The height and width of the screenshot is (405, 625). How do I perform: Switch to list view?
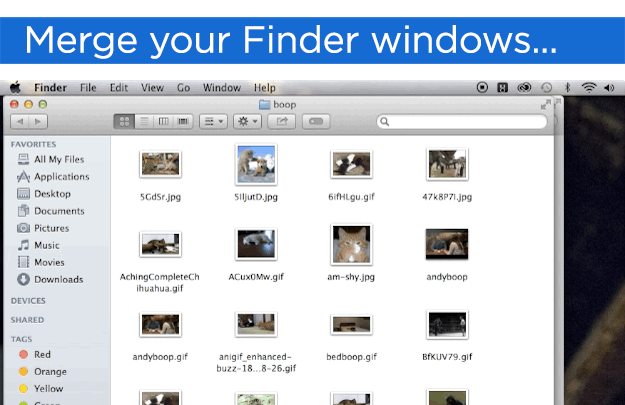tap(144, 122)
